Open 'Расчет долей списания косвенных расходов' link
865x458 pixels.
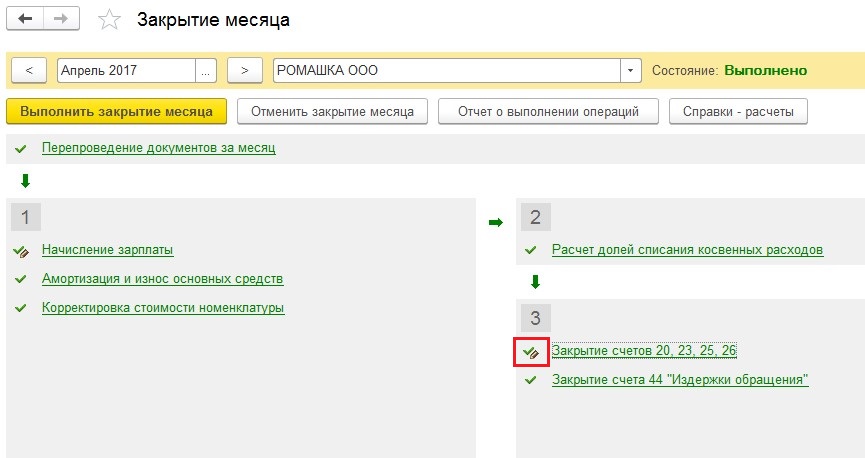tap(687, 250)
